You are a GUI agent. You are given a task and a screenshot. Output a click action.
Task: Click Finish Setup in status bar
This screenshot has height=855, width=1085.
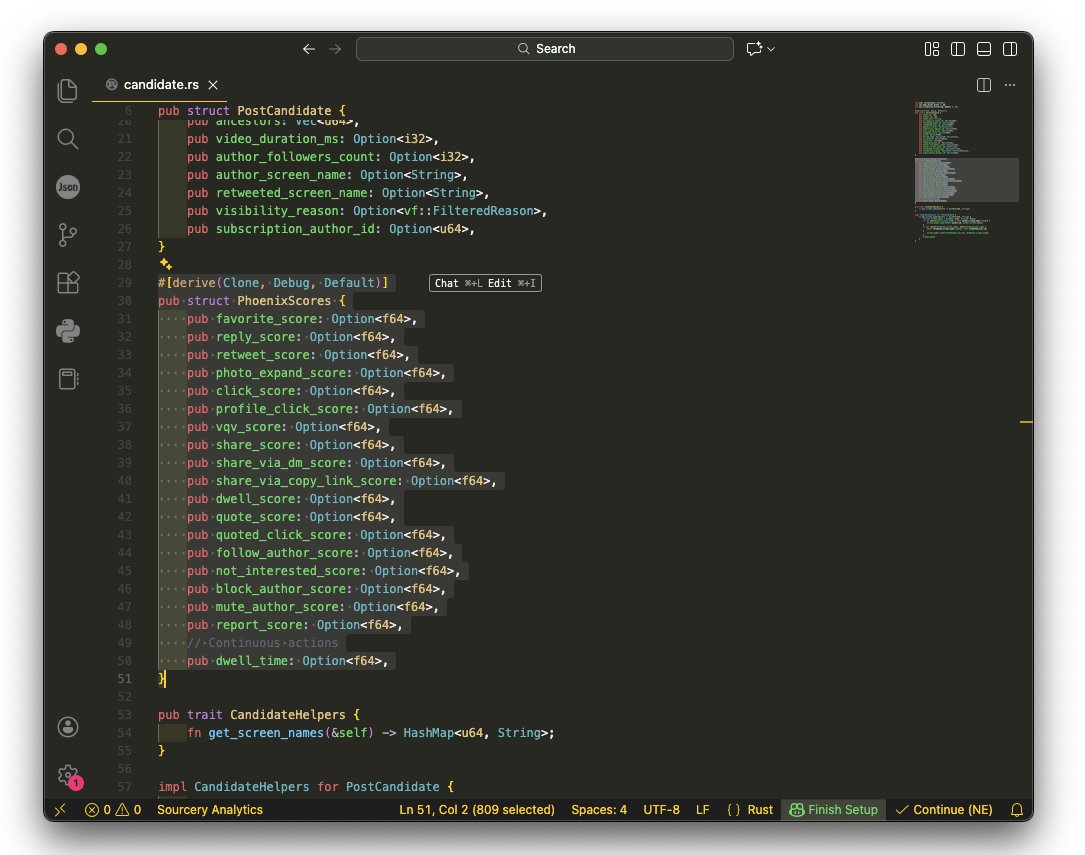pyautogui.click(x=834, y=810)
